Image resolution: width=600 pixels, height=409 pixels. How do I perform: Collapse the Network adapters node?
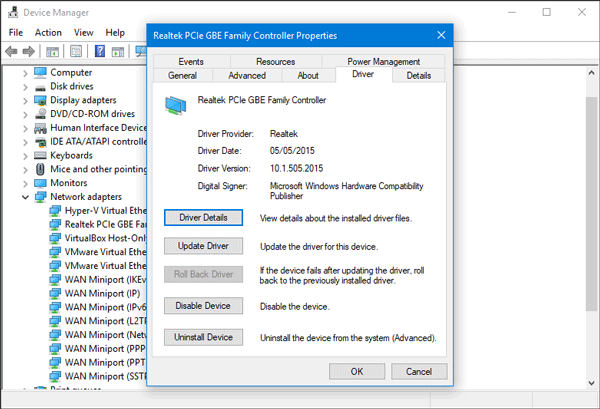pyautogui.click(x=25, y=197)
